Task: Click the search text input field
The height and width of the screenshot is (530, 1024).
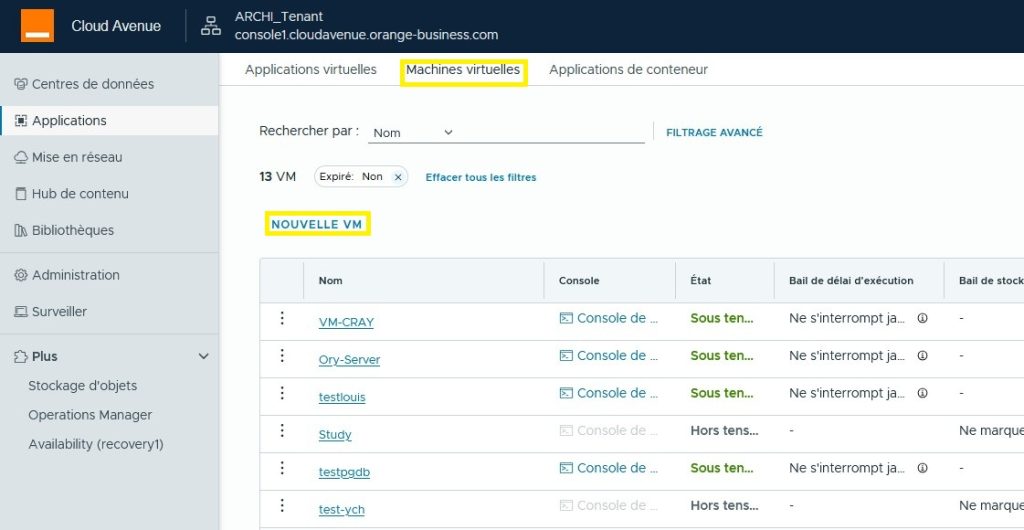Action: pyautogui.click(x=550, y=132)
